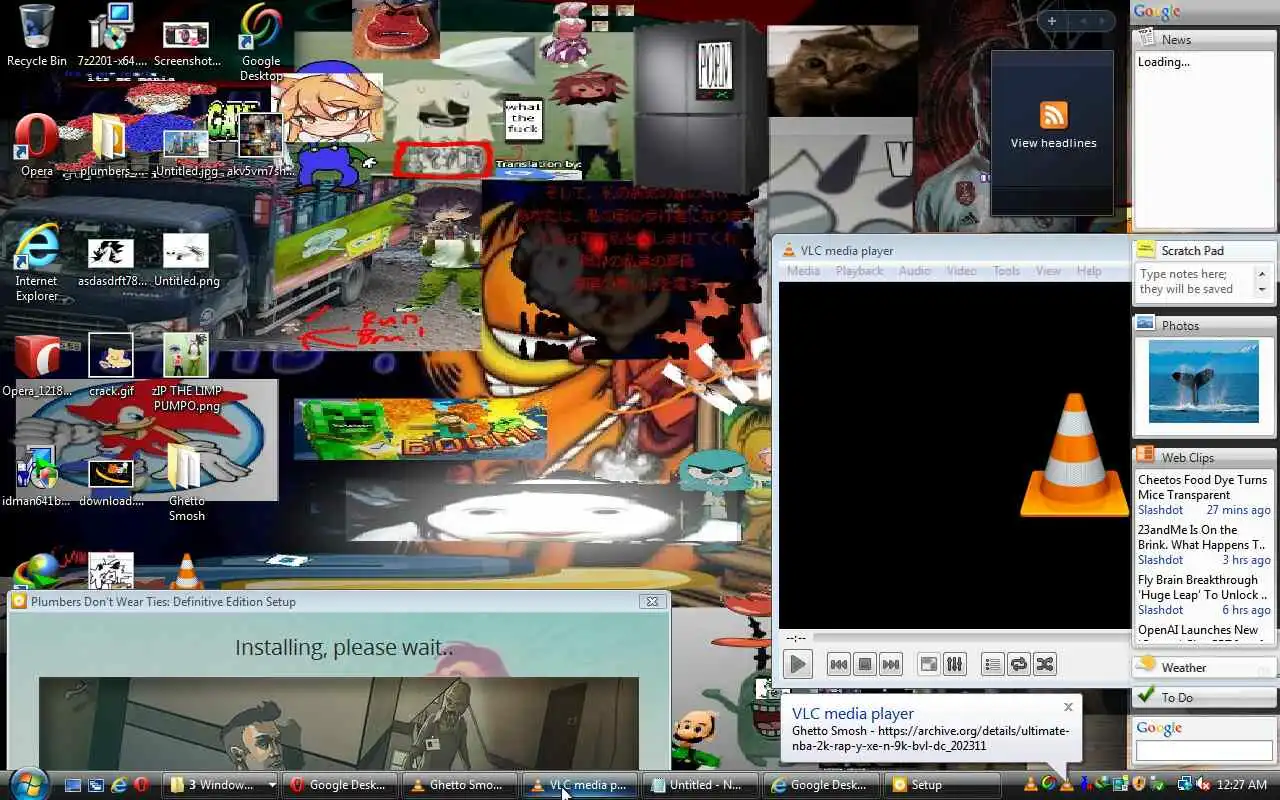Open OpenAI Launches New web clip

(x=1198, y=630)
